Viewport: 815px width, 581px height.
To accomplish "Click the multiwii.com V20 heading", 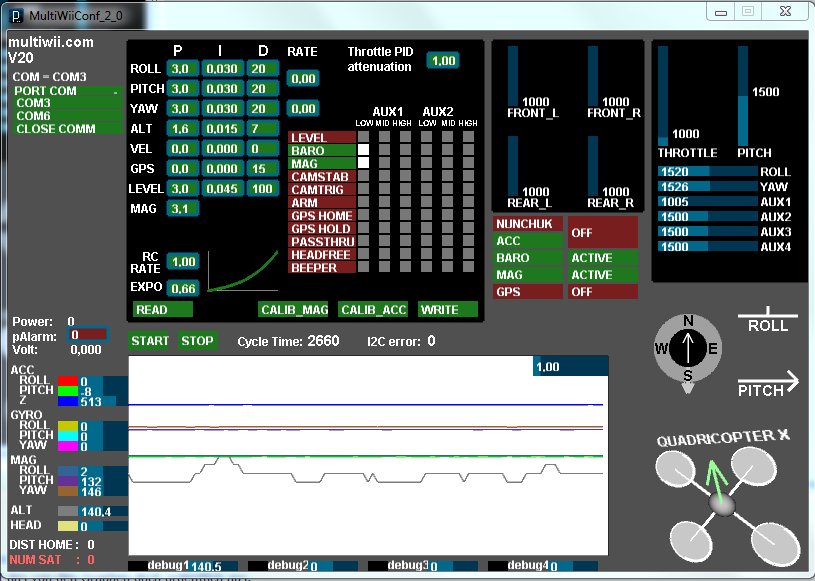I will [51, 49].
